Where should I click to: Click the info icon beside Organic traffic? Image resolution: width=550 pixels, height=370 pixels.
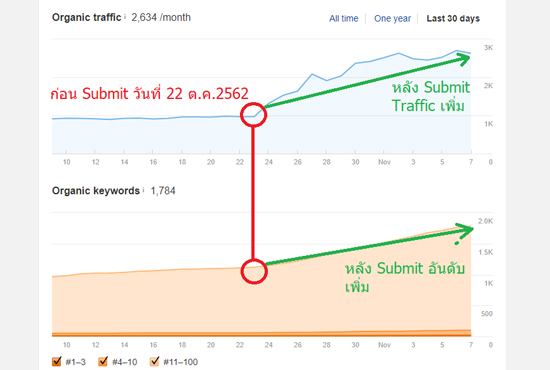pyautogui.click(x=125, y=16)
